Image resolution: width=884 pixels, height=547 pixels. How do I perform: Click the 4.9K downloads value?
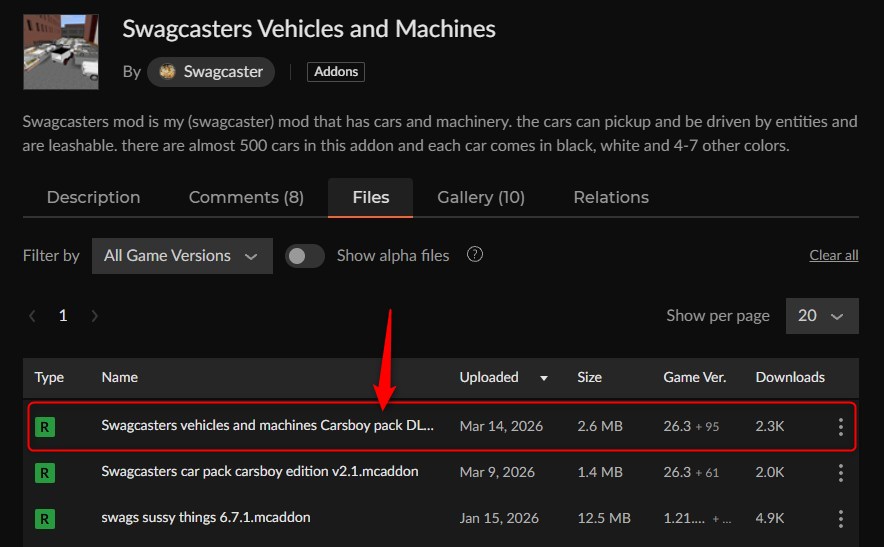(x=770, y=518)
